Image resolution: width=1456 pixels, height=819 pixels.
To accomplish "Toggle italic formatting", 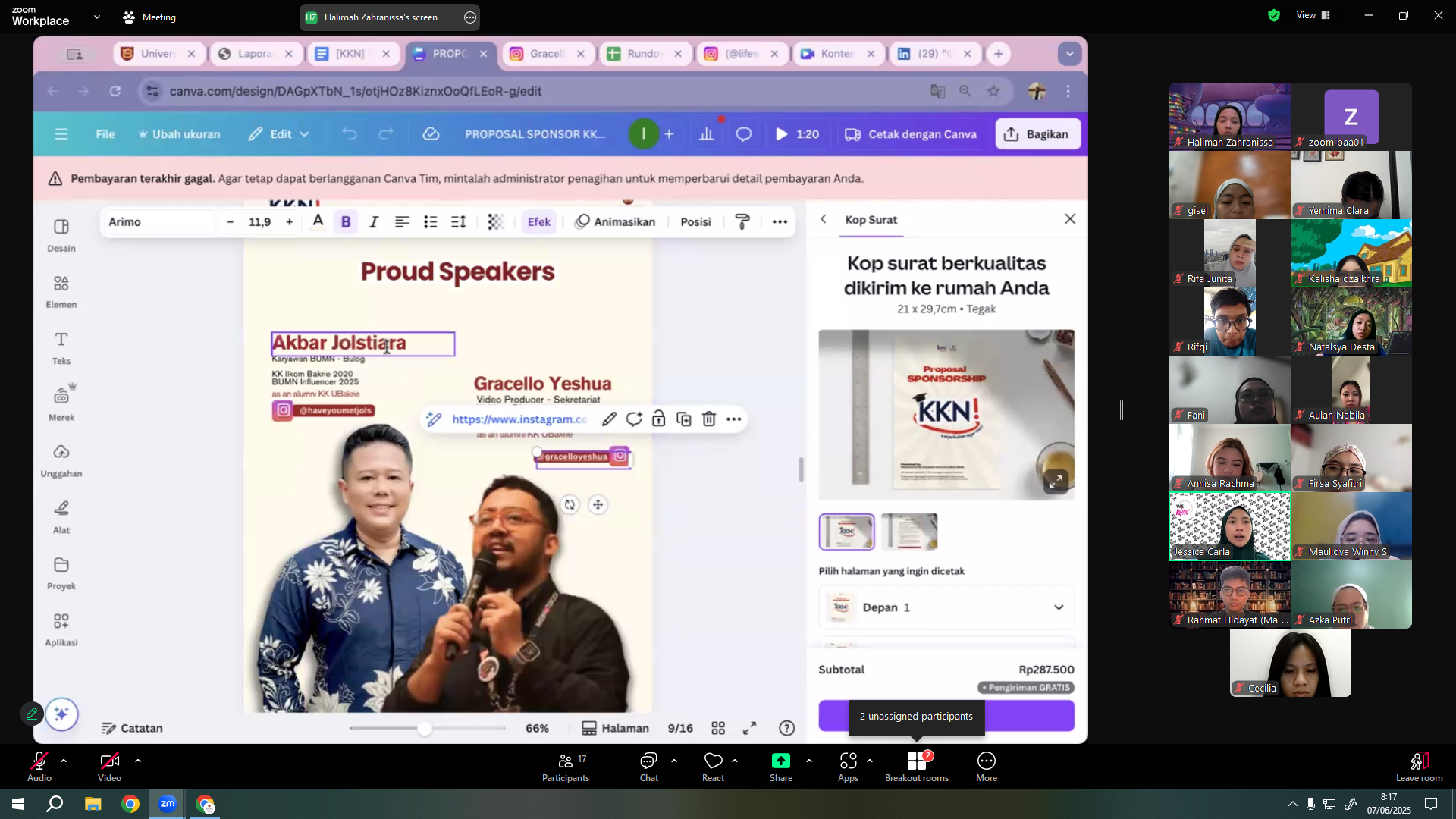I will [x=374, y=221].
